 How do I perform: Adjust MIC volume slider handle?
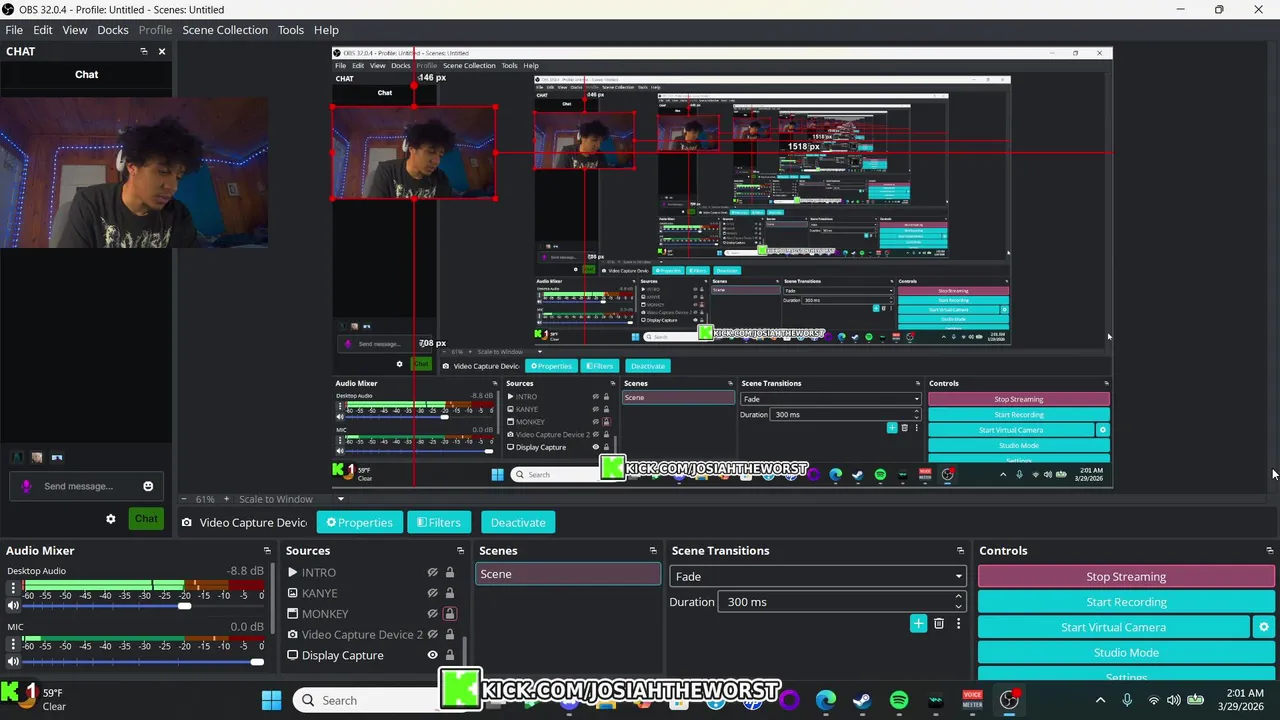tap(257, 662)
